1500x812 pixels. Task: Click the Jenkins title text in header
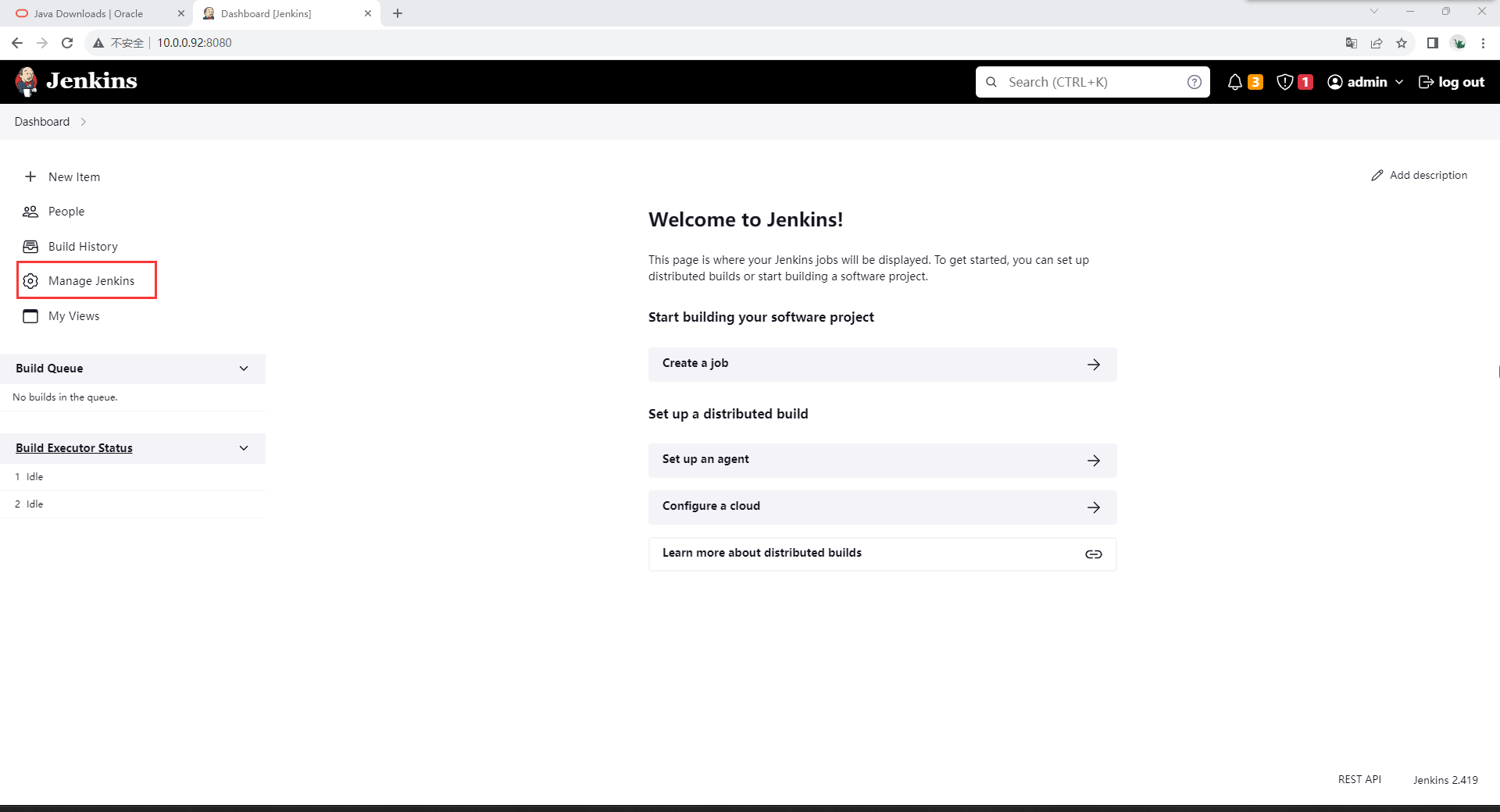pyautogui.click(x=91, y=81)
